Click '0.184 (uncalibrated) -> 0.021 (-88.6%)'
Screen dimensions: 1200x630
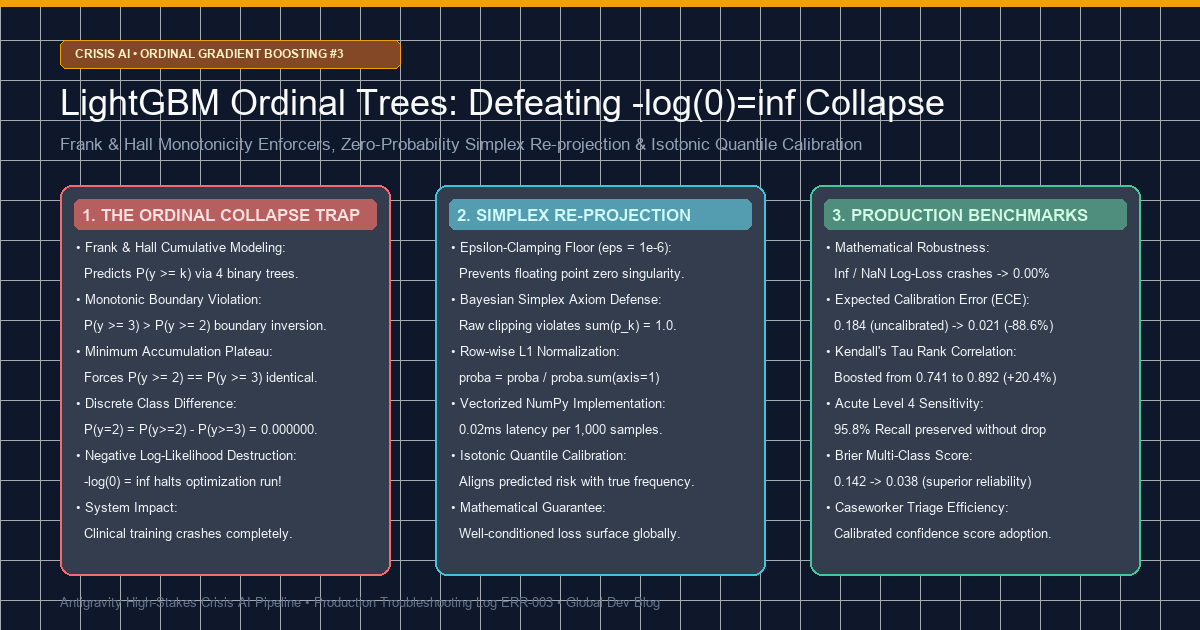(x=943, y=325)
